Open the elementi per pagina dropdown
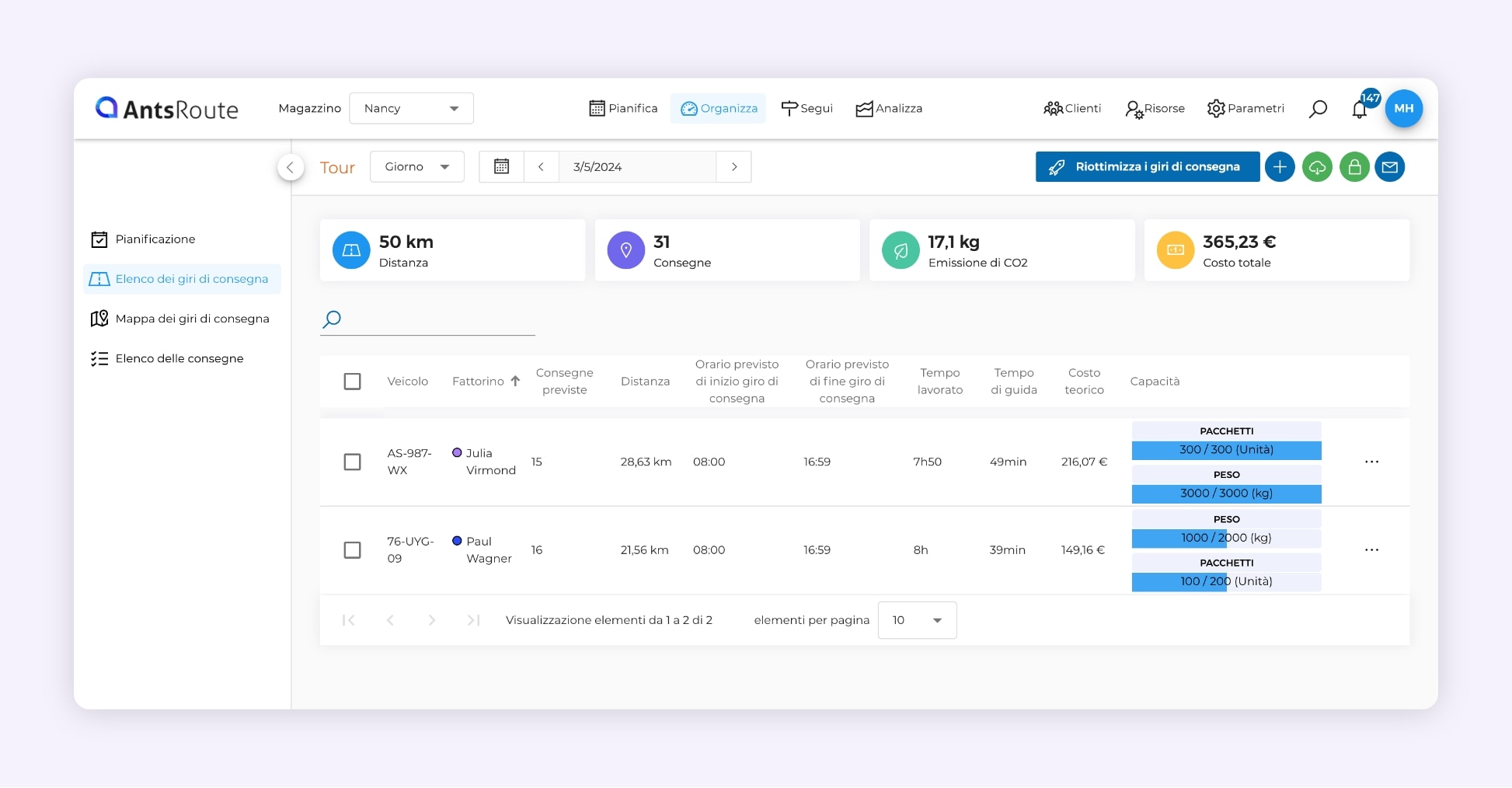Viewport: 1512px width, 788px height. click(917, 620)
